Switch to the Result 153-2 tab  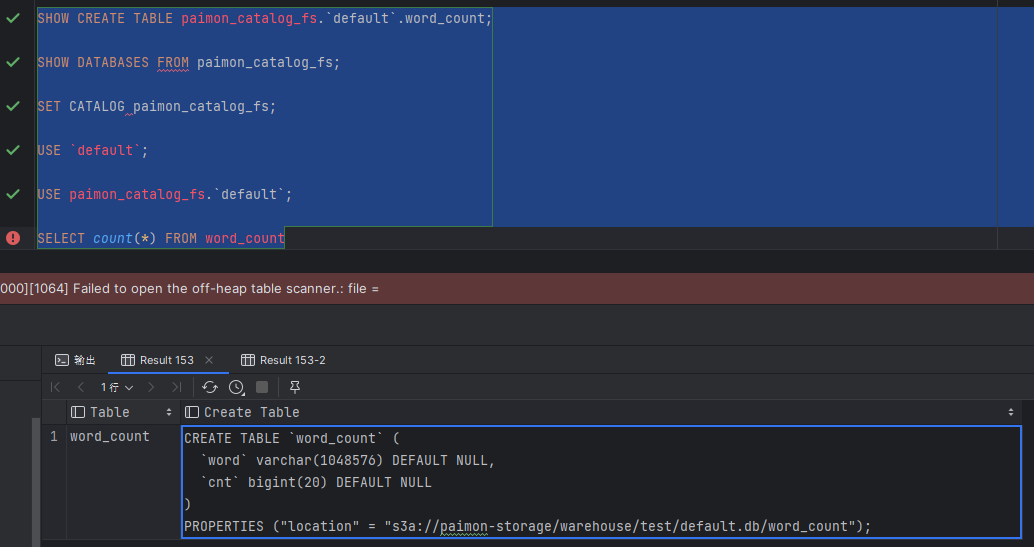pyautogui.click(x=284, y=360)
